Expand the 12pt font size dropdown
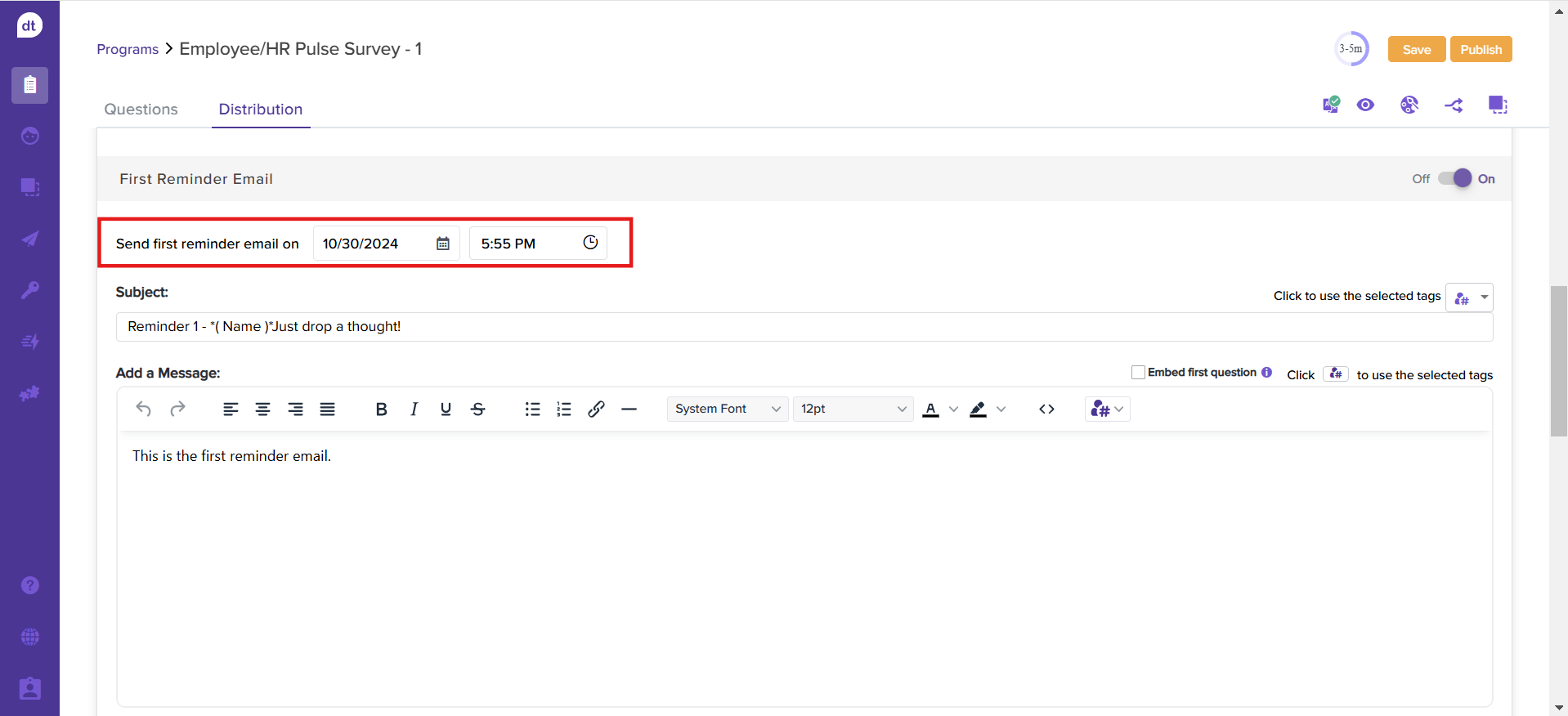 tap(853, 409)
